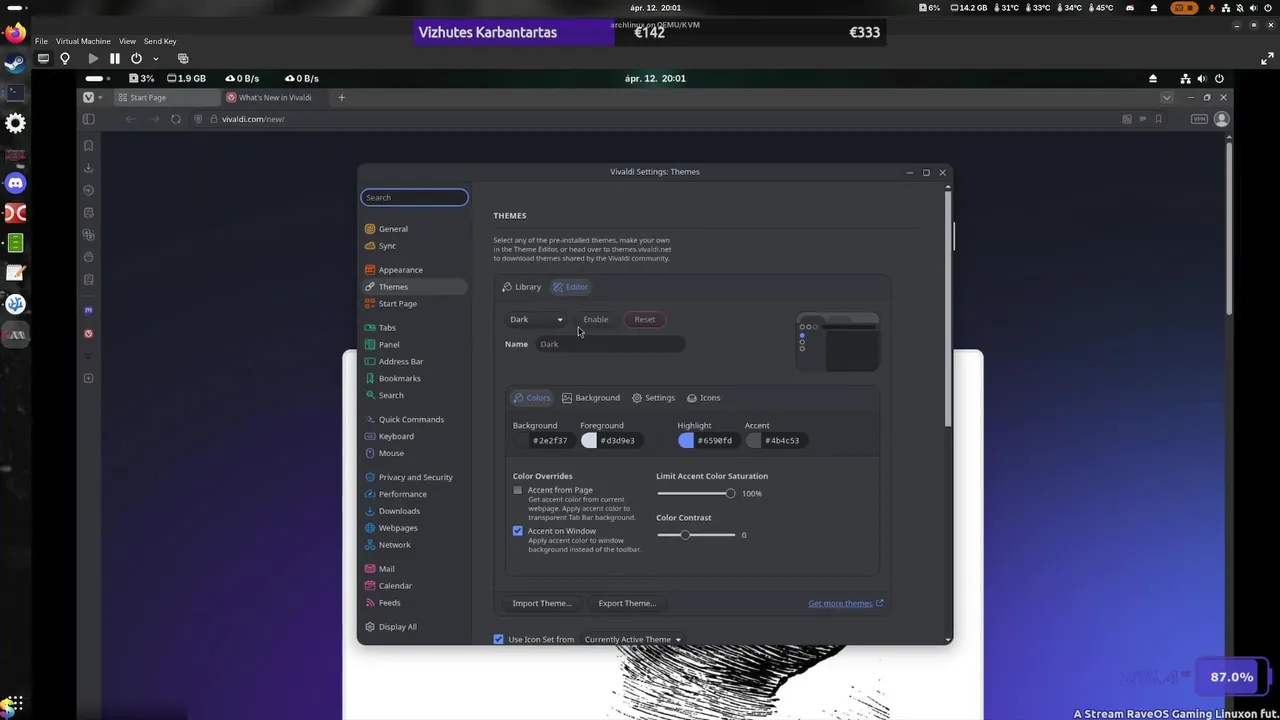Open a new tab with the plus button
The image size is (1280, 720).
pos(341,97)
